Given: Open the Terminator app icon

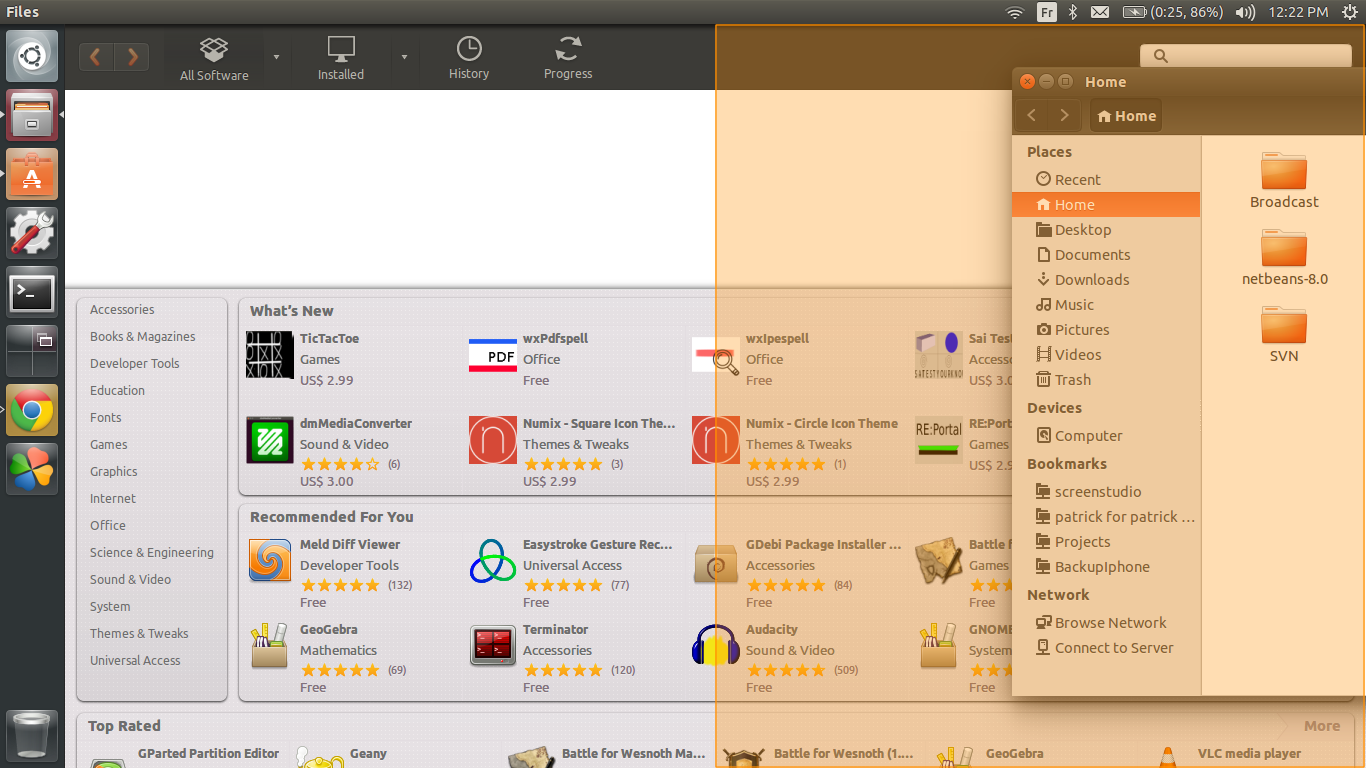Looking at the screenshot, I should (493, 646).
